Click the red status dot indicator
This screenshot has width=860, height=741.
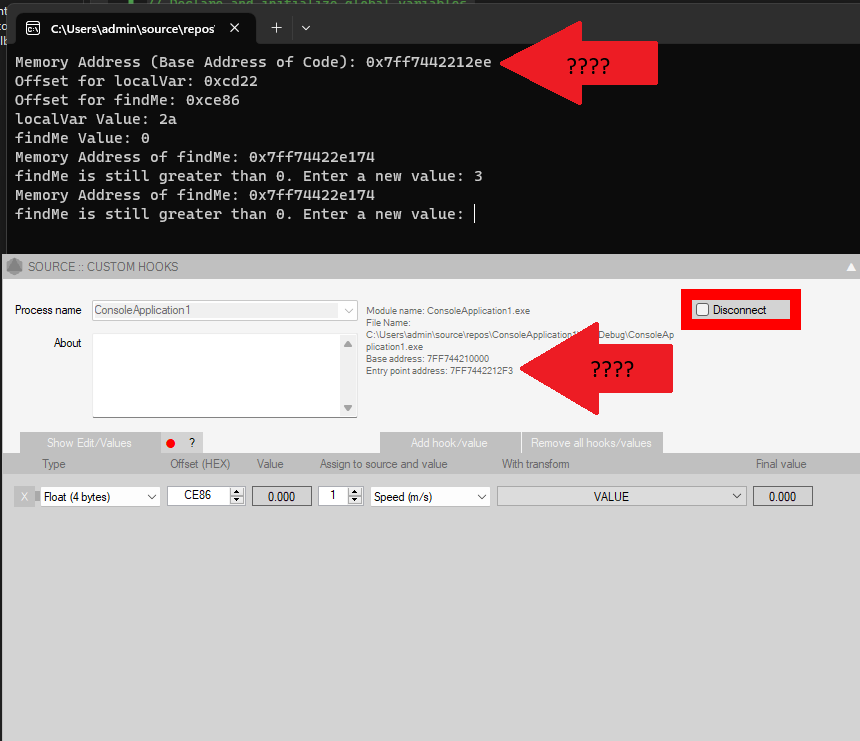pyautogui.click(x=170, y=442)
